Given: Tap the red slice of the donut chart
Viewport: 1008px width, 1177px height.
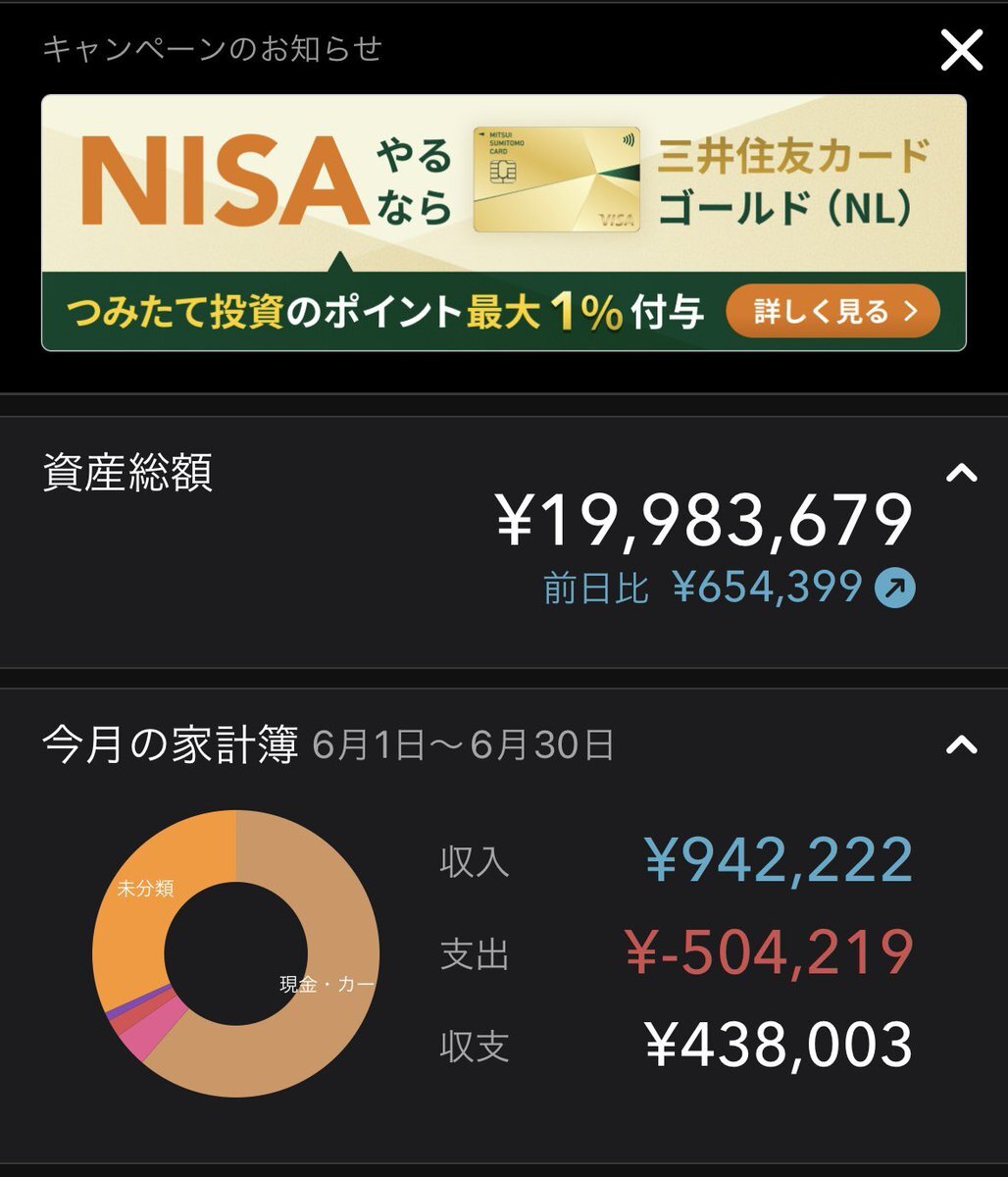Looking at the screenshot, I should tap(122, 1021).
